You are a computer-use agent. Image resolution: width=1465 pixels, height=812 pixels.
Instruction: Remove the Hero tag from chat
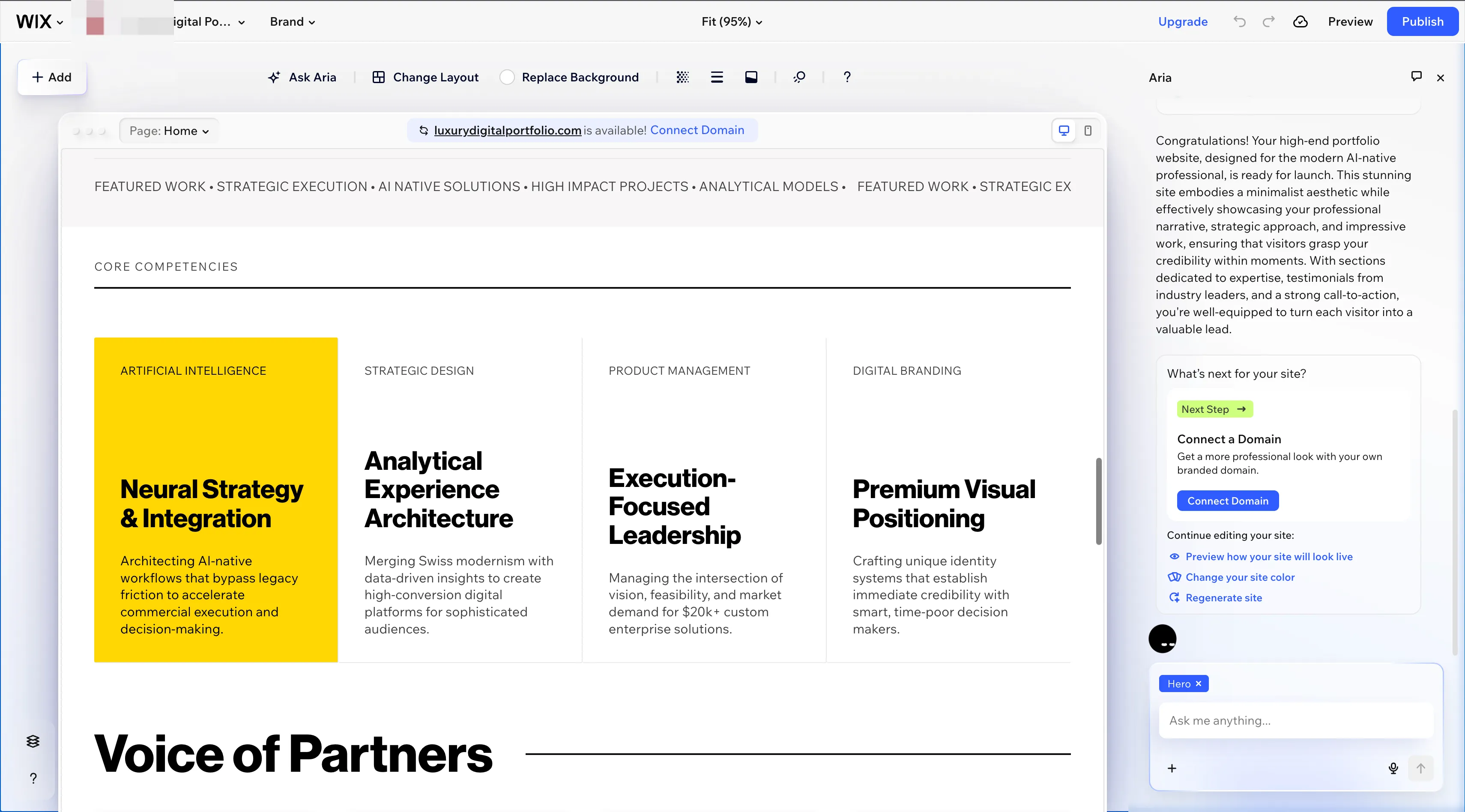[x=1198, y=684]
